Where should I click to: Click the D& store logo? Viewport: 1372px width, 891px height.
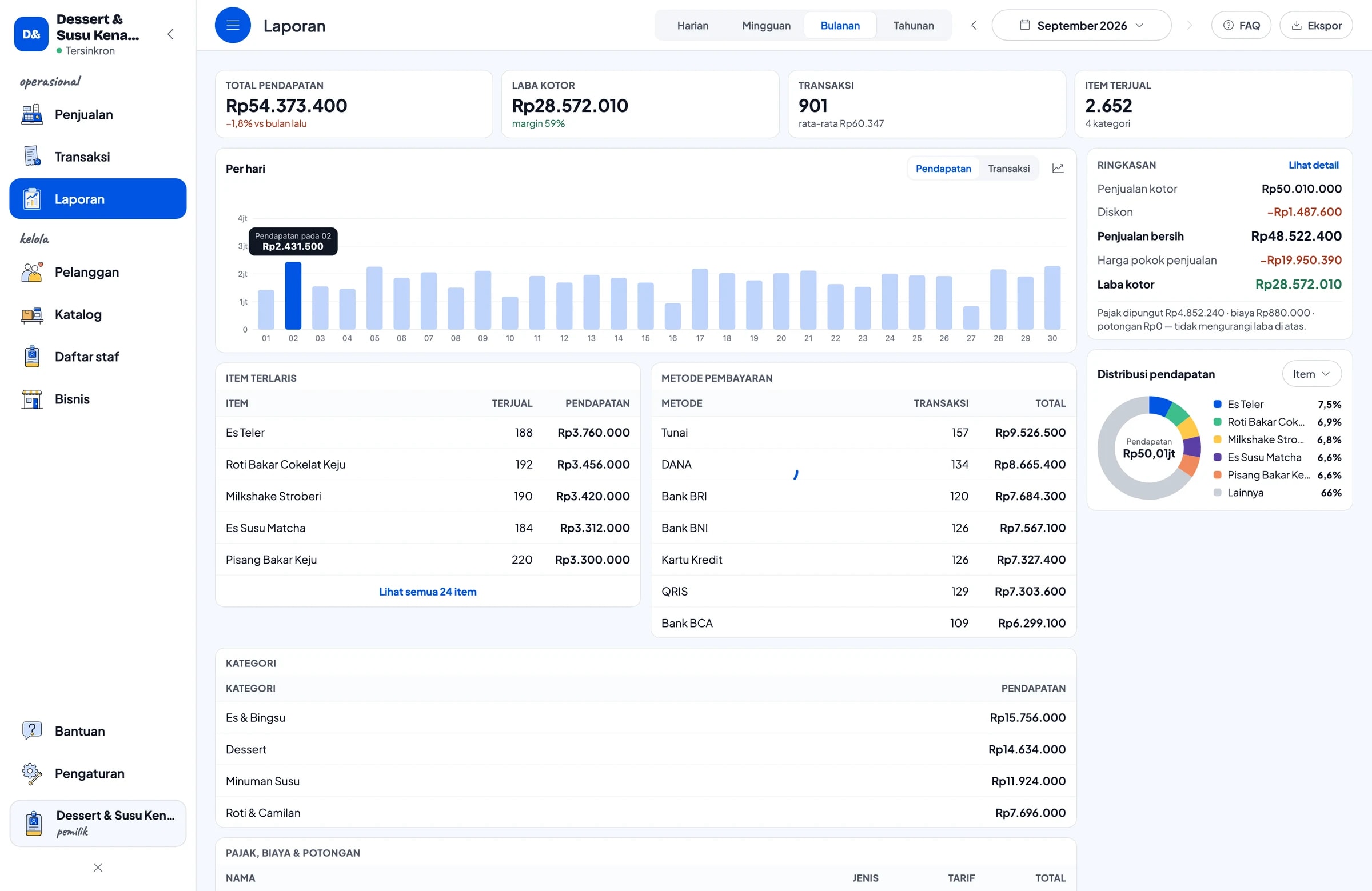tap(31, 34)
